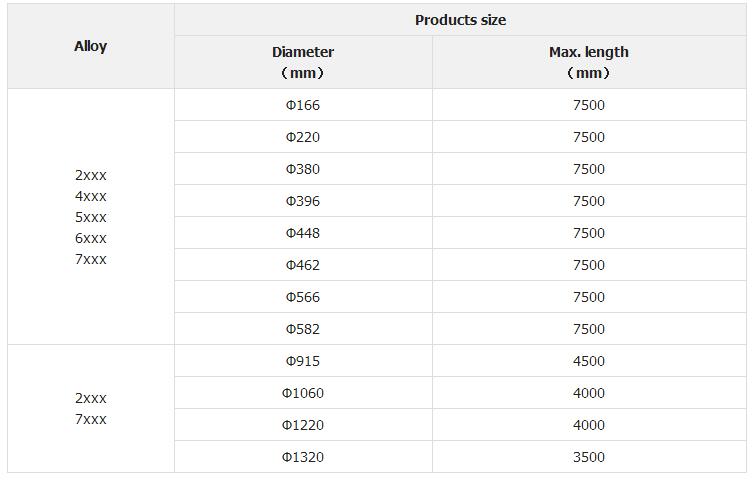Select the Φ220 diameter cell
Screen dimensions: 755x481
303,137
